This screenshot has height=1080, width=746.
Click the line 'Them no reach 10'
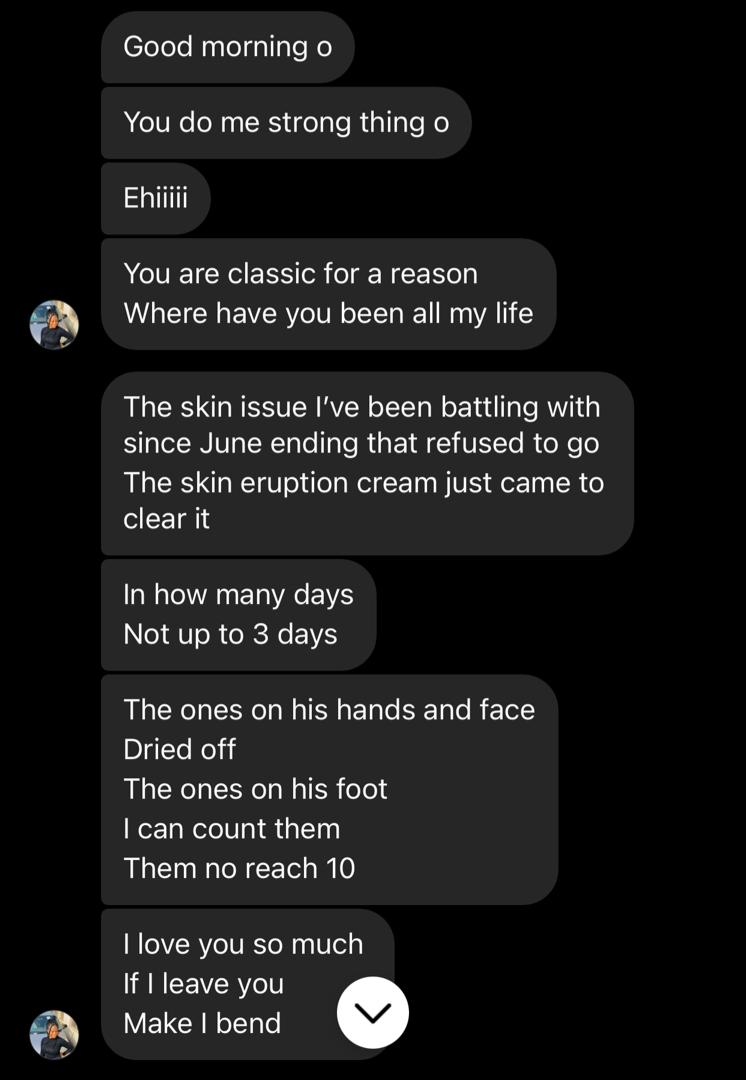[x=240, y=869]
